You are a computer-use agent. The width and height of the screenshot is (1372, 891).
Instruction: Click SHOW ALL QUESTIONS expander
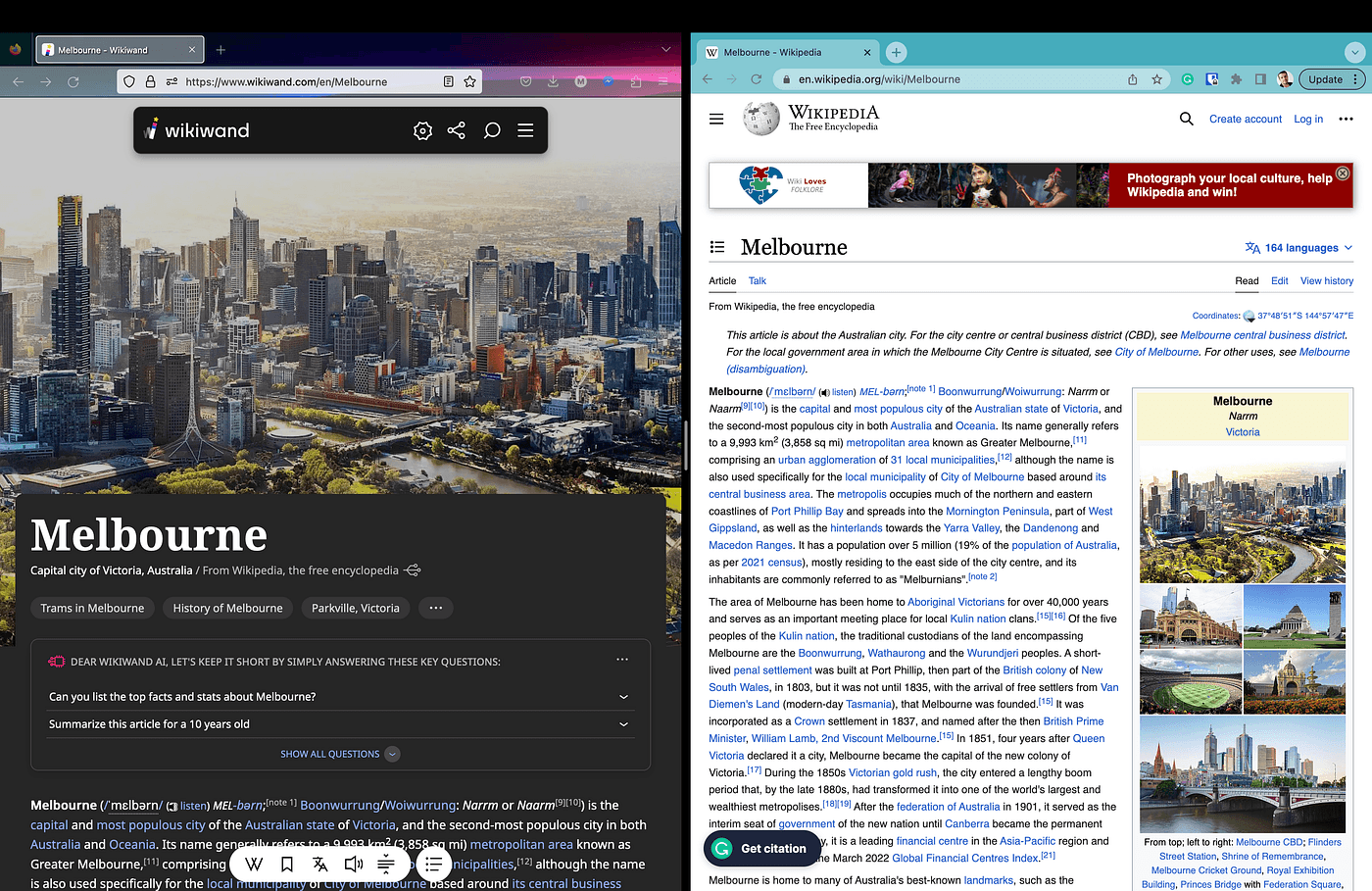[x=340, y=754]
